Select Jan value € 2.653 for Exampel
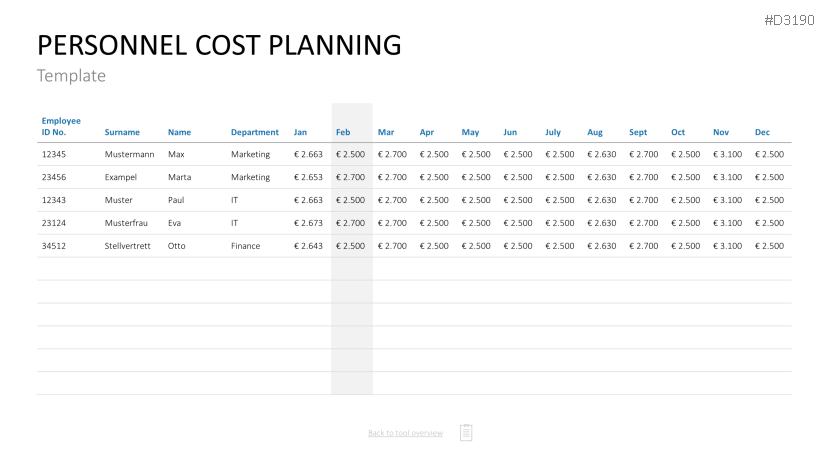This screenshot has height=466, width=829. point(308,177)
